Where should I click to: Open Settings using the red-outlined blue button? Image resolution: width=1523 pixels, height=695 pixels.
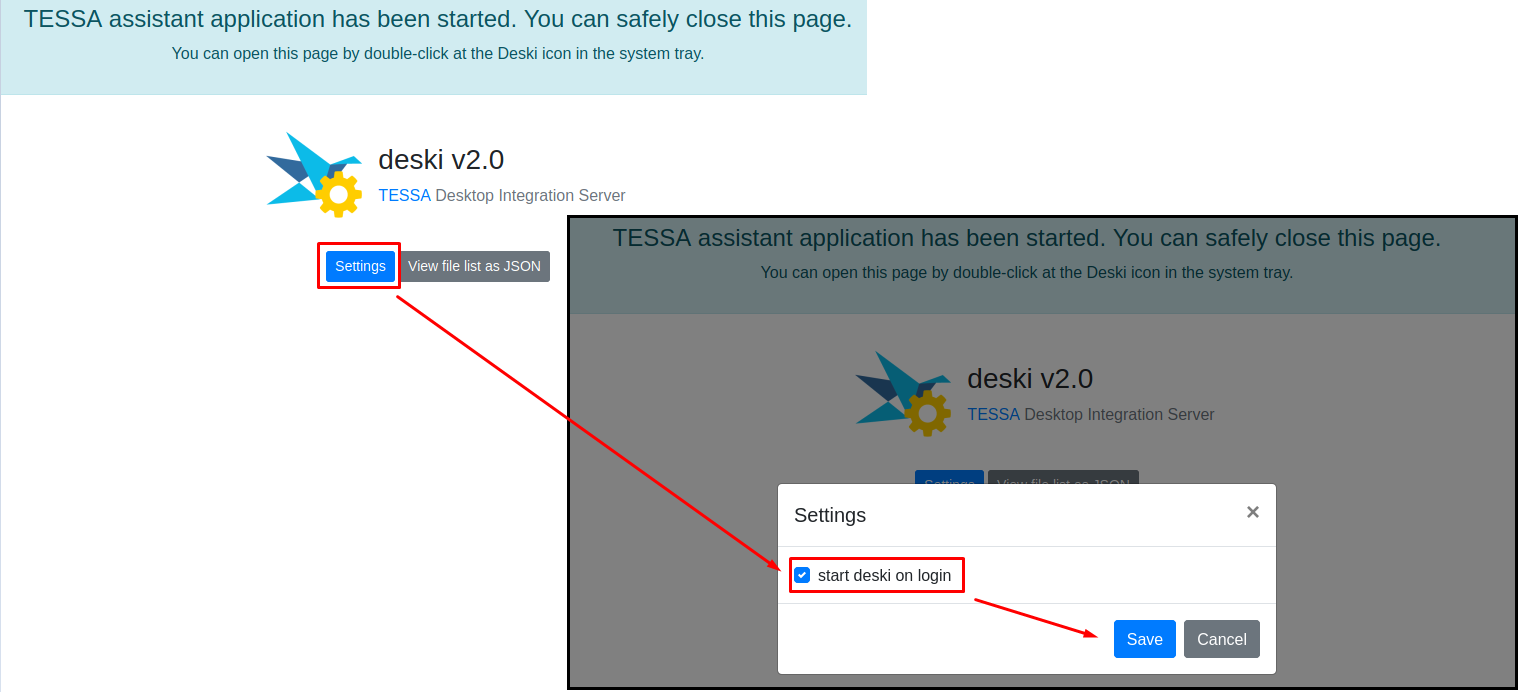pyautogui.click(x=360, y=266)
